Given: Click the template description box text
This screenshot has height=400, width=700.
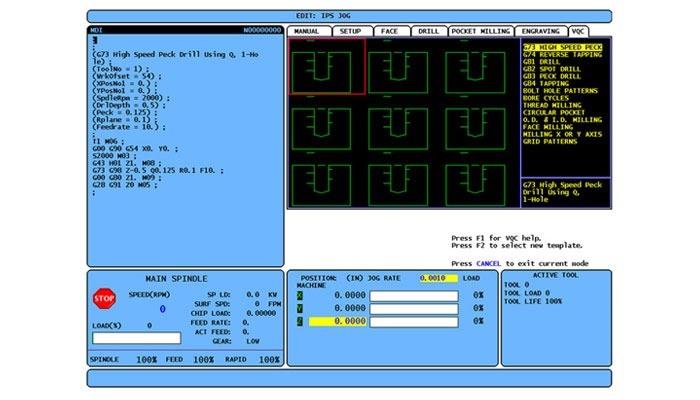Looking at the screenshot, I should click(562, 192).
